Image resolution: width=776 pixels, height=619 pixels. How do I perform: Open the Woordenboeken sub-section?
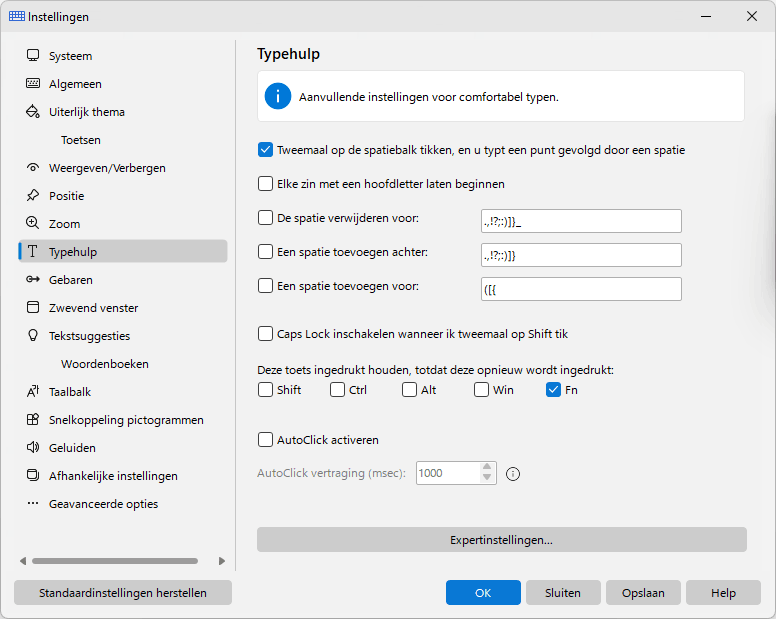104,364
